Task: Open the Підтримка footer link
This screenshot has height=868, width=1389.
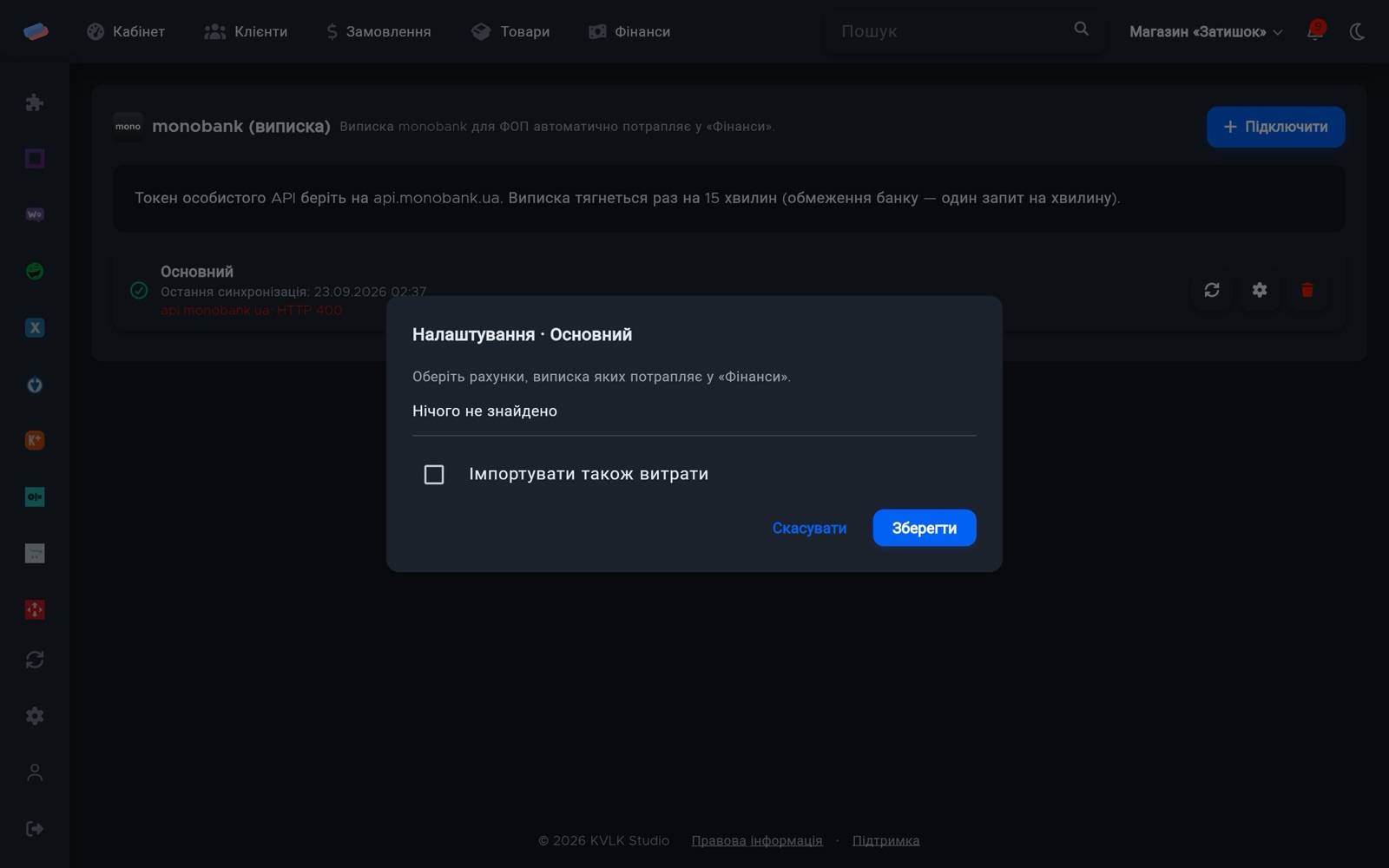Action: click(885, 840)
